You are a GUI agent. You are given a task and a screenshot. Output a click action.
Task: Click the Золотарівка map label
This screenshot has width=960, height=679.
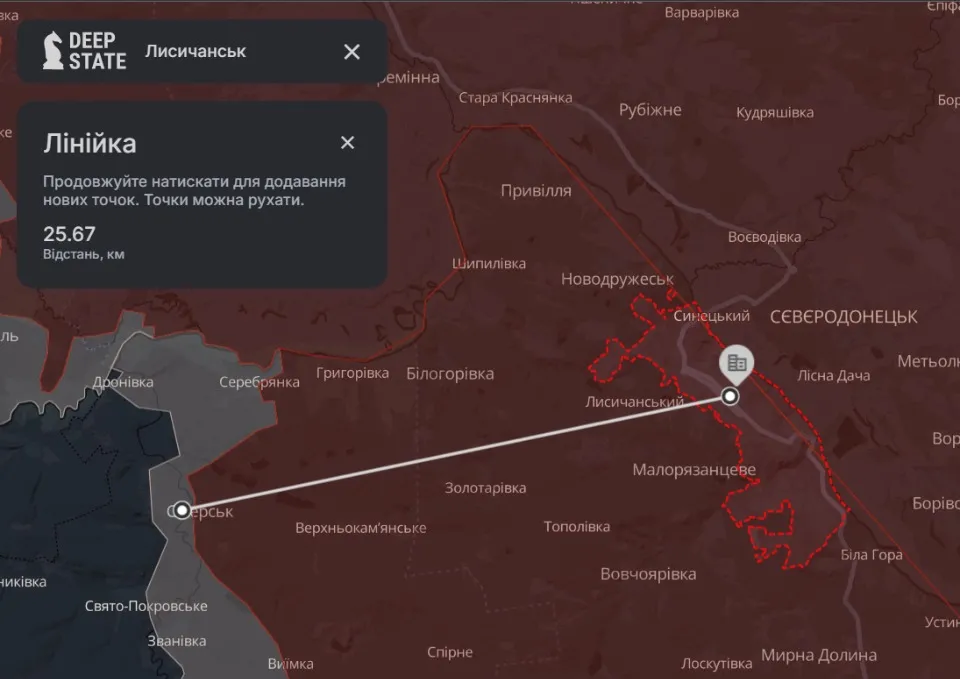point(486,488)
